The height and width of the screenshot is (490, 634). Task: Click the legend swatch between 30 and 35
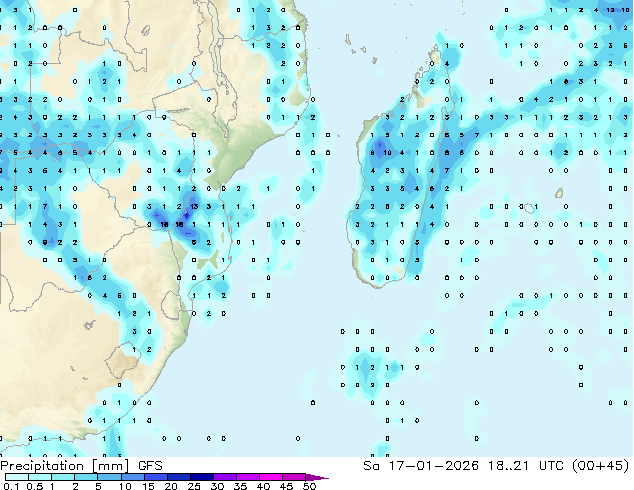[x=225, y=477]
